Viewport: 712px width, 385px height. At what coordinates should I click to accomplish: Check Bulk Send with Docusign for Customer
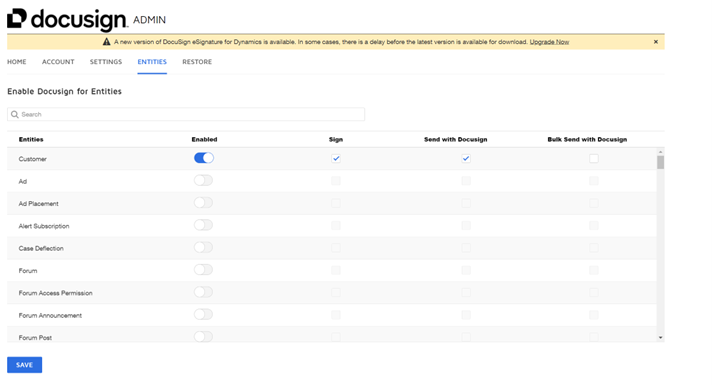pyautogui.click(x=593, y=158)
